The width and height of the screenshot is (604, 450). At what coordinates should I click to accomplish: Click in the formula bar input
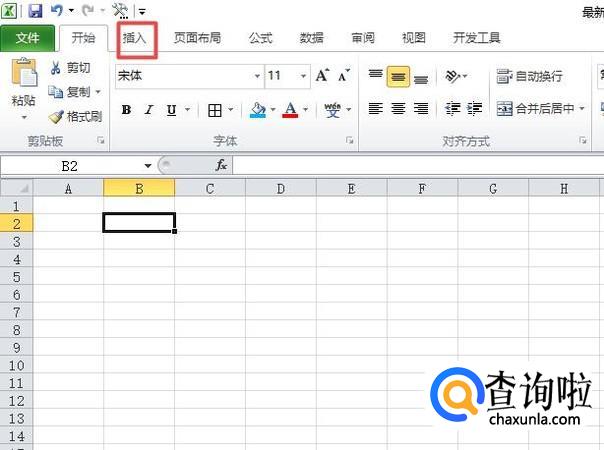pyautogui.click(x=418, y=166)
